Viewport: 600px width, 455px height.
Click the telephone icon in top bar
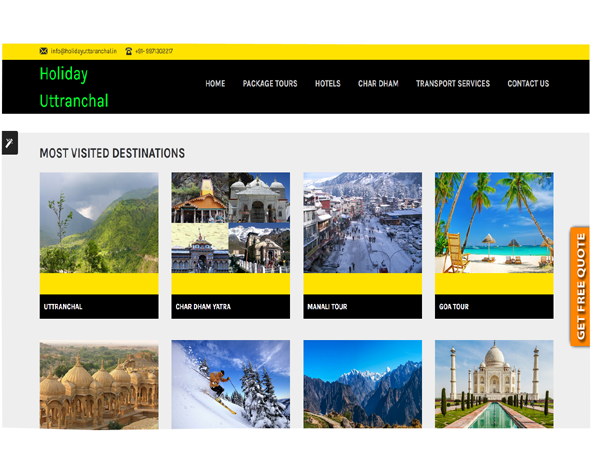(x=129, y=51)
